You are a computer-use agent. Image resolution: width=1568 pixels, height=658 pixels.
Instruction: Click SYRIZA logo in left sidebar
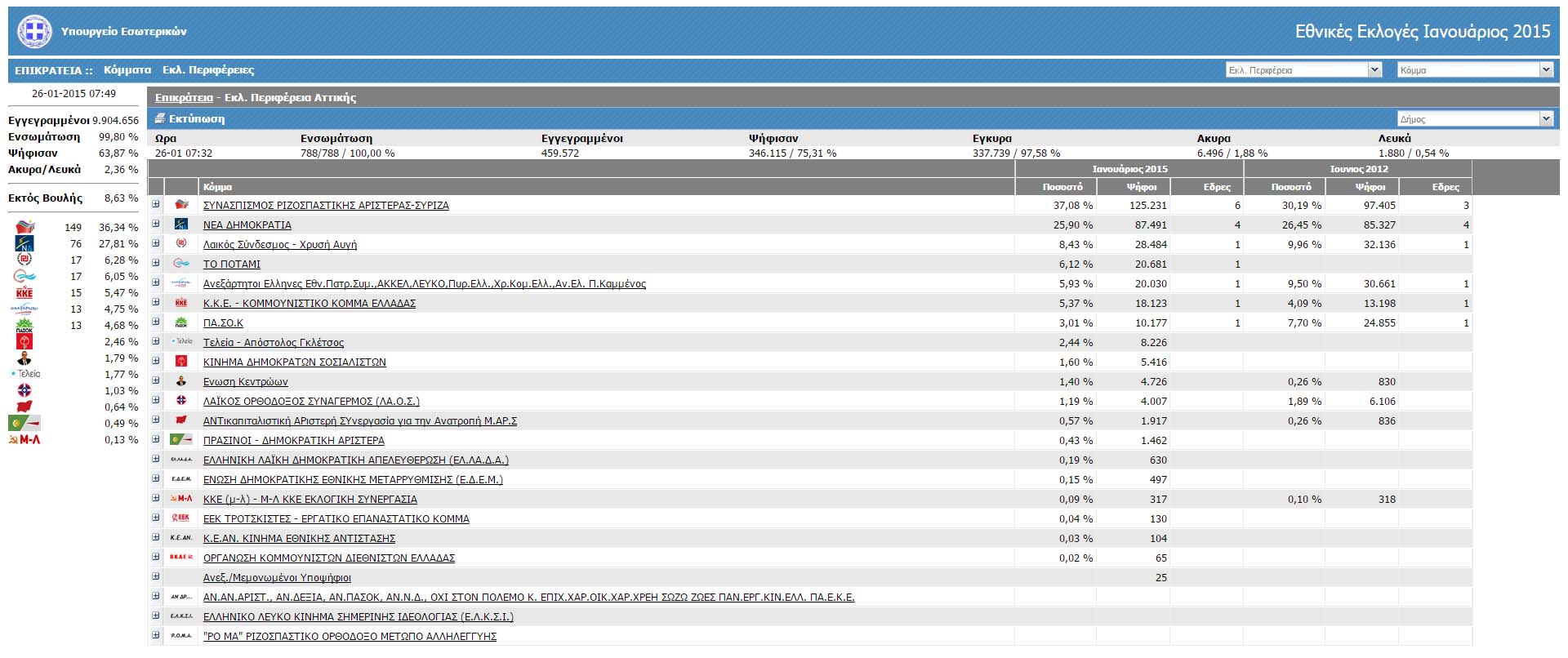pyautogui.click(x=25, y=227)
